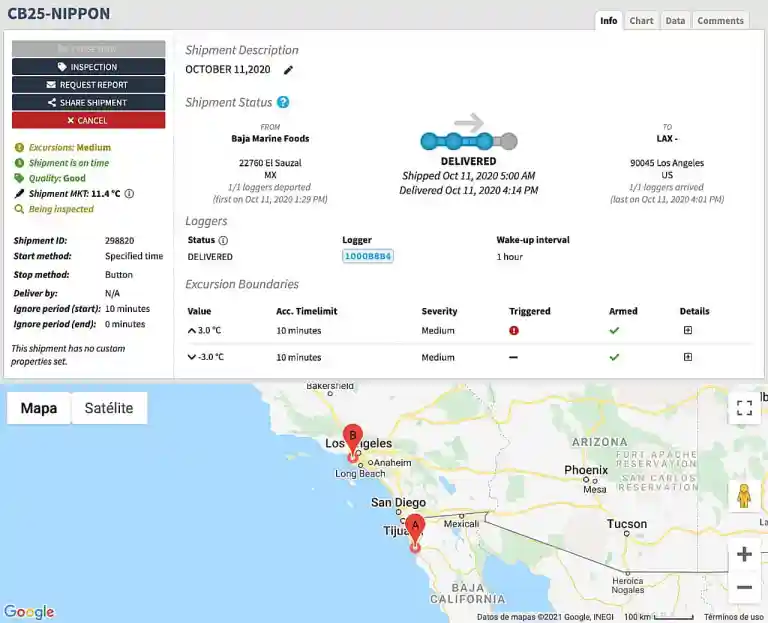768x623 pixels.
Task: Click the LAX - destination name
Action: pyautogui.click(x=667, y=139)
